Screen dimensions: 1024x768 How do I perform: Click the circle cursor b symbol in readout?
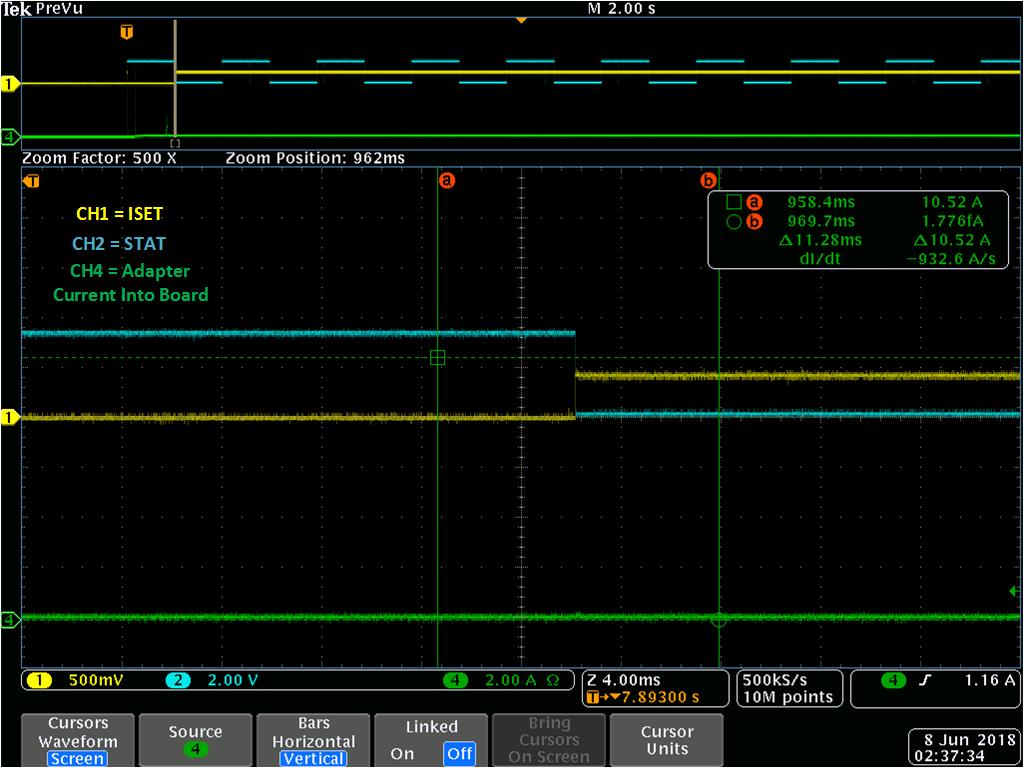734,222
